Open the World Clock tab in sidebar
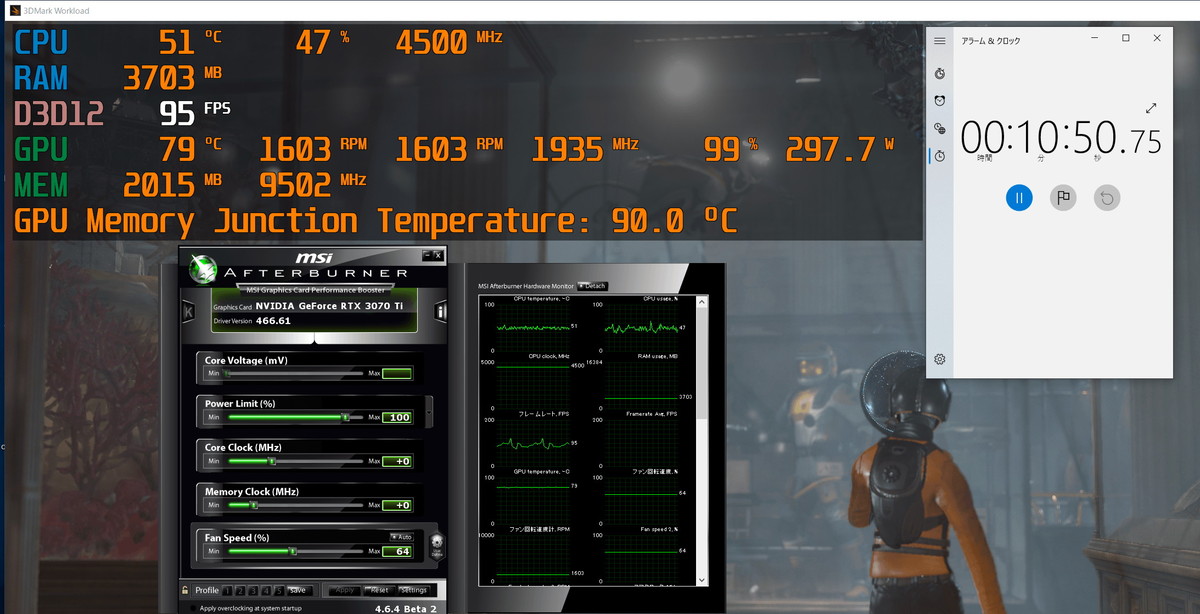Image resolution: width=1200 pixels, height=614 pixels. click(x=940, y=129)
